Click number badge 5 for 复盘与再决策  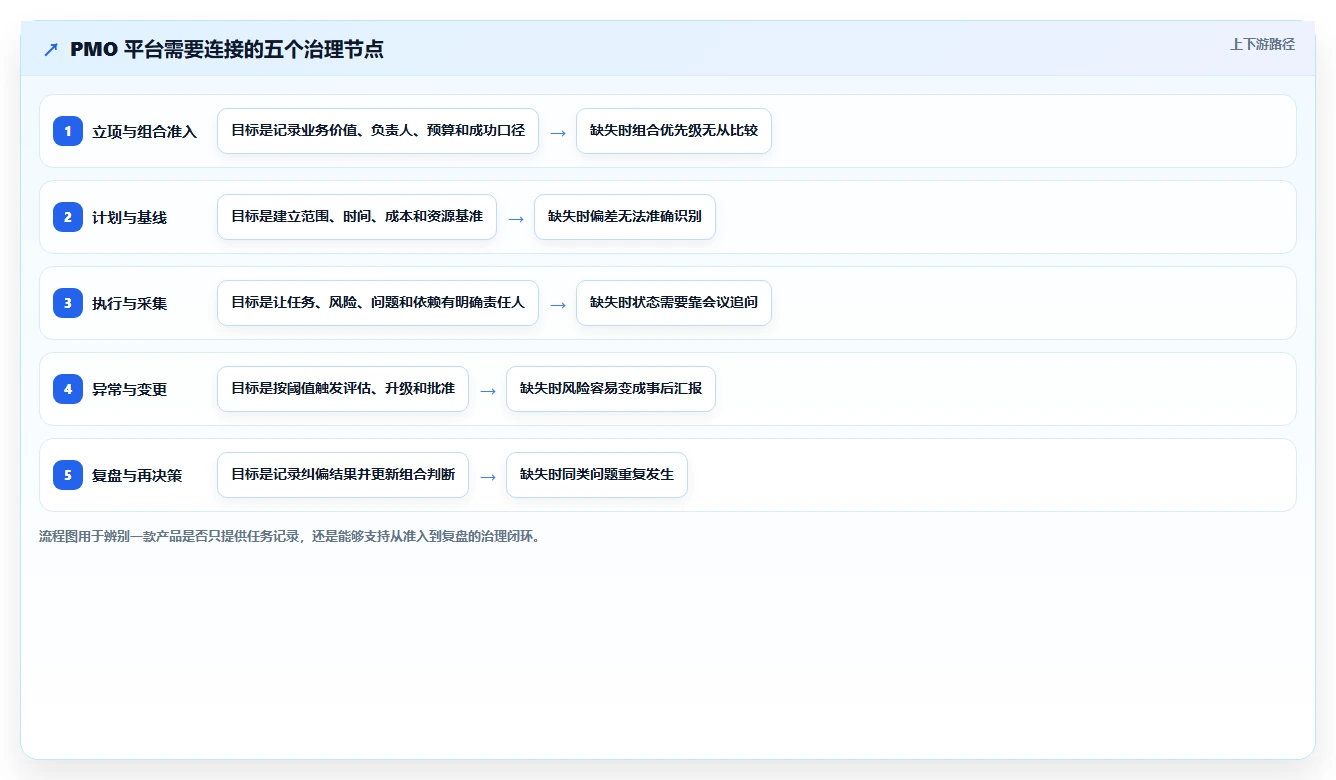pos(68,475)
